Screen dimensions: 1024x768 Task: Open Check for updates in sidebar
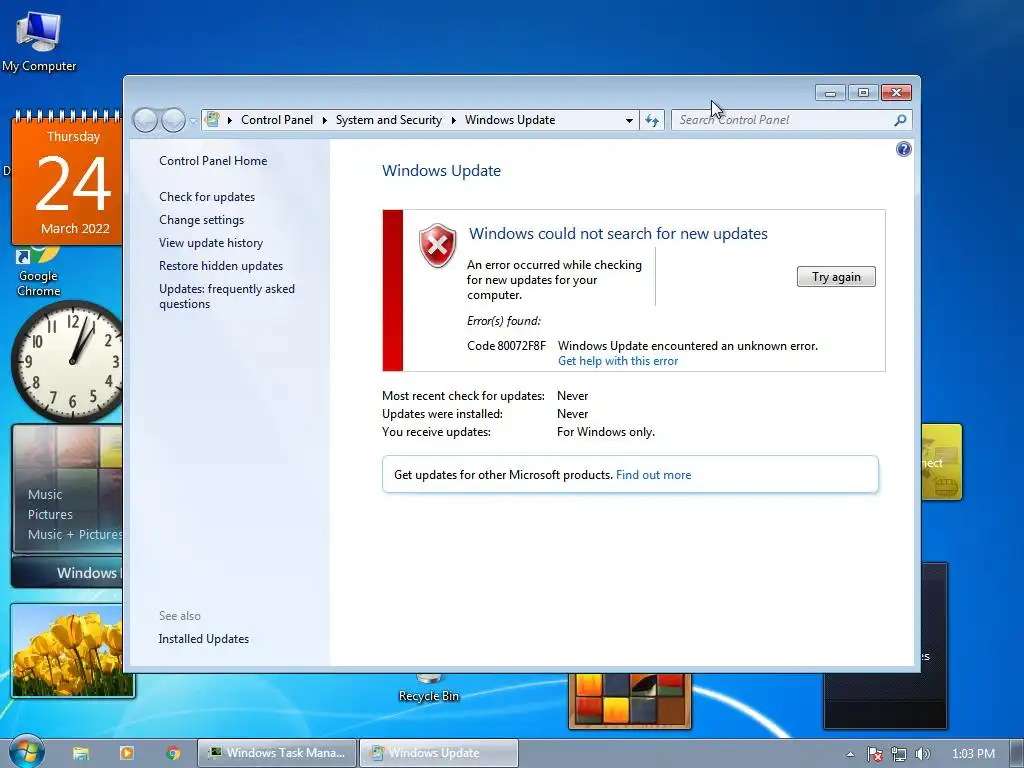[x=207, y=197]
